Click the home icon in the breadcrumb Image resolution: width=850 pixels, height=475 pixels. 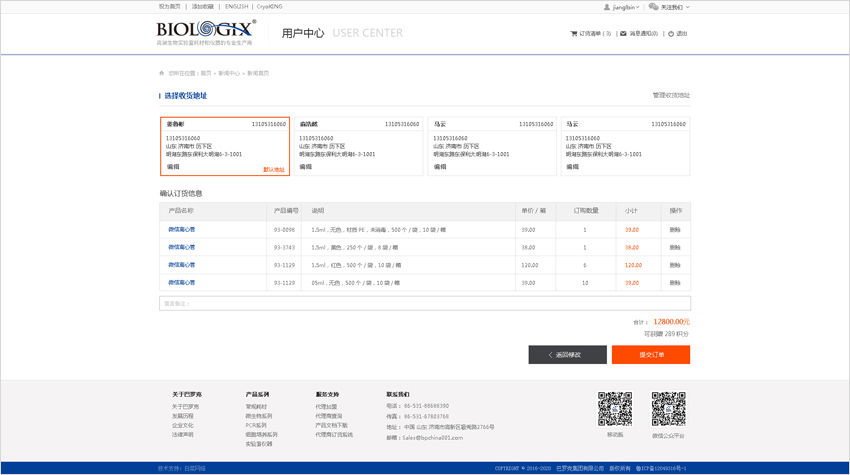[162, 73]
